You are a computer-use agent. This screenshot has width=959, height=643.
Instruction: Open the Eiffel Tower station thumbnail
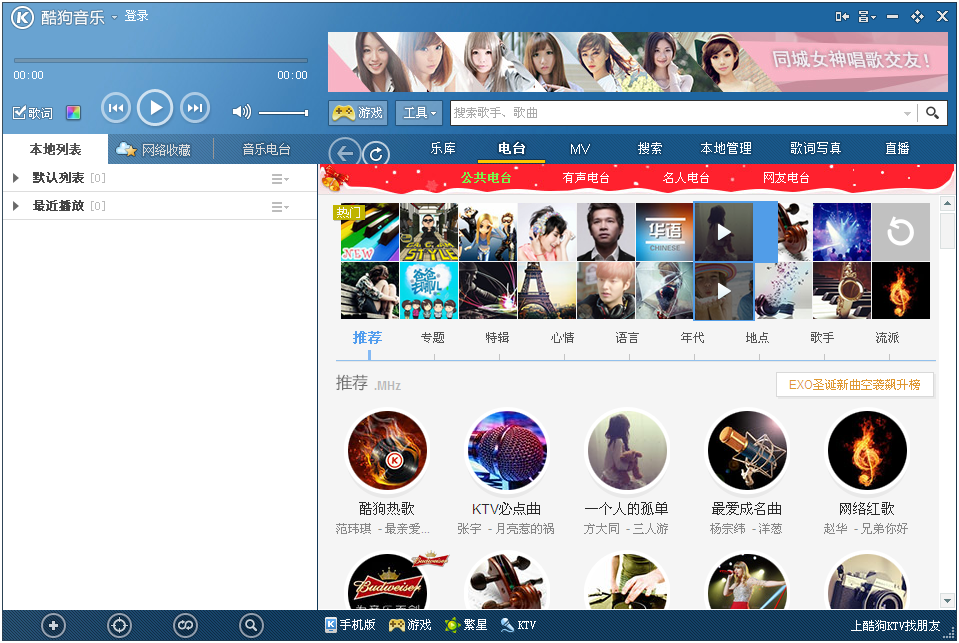[547, 291]
